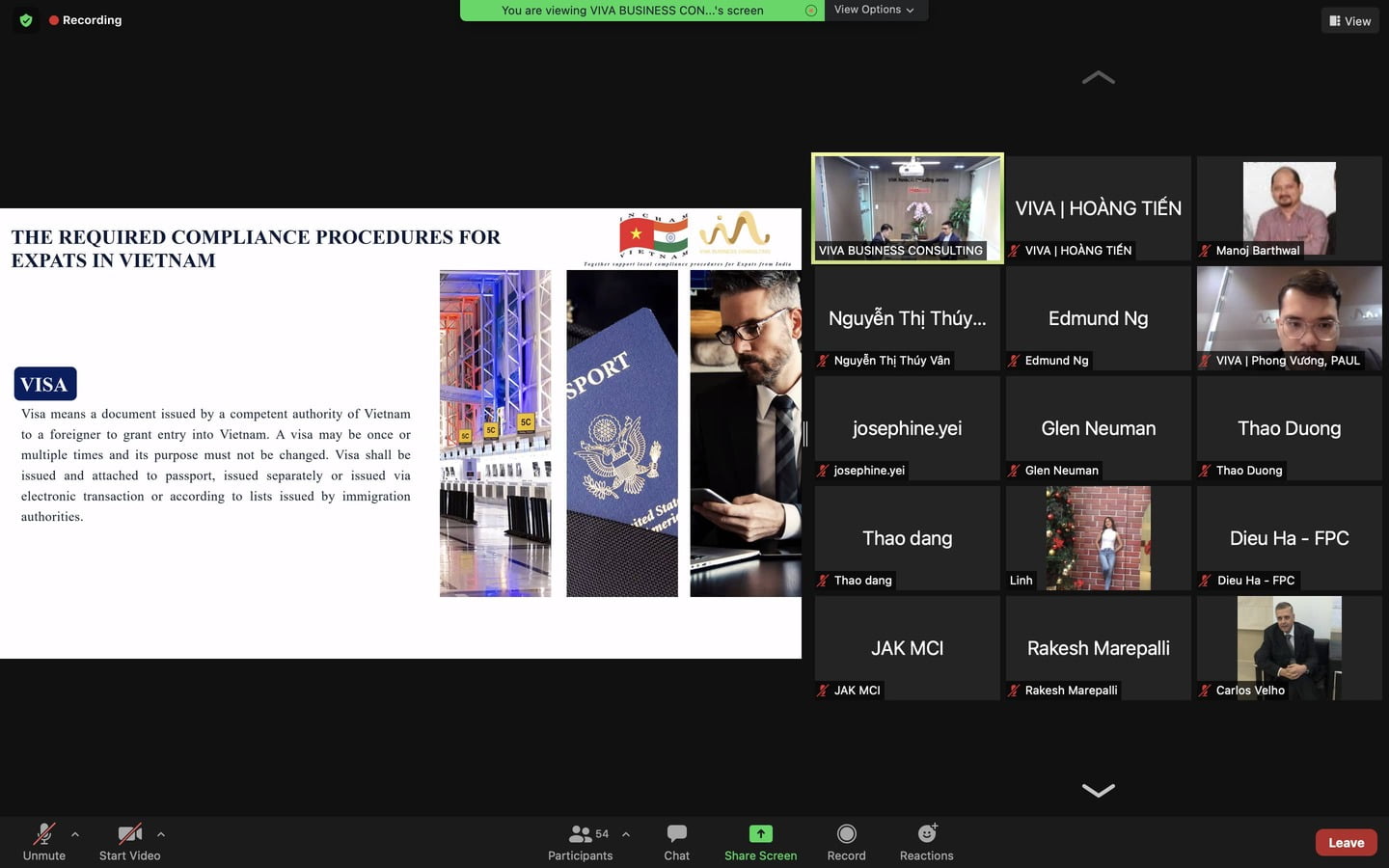Open the View layout menu
This screenshot has height=868, width=1389.
point(1349,20)
